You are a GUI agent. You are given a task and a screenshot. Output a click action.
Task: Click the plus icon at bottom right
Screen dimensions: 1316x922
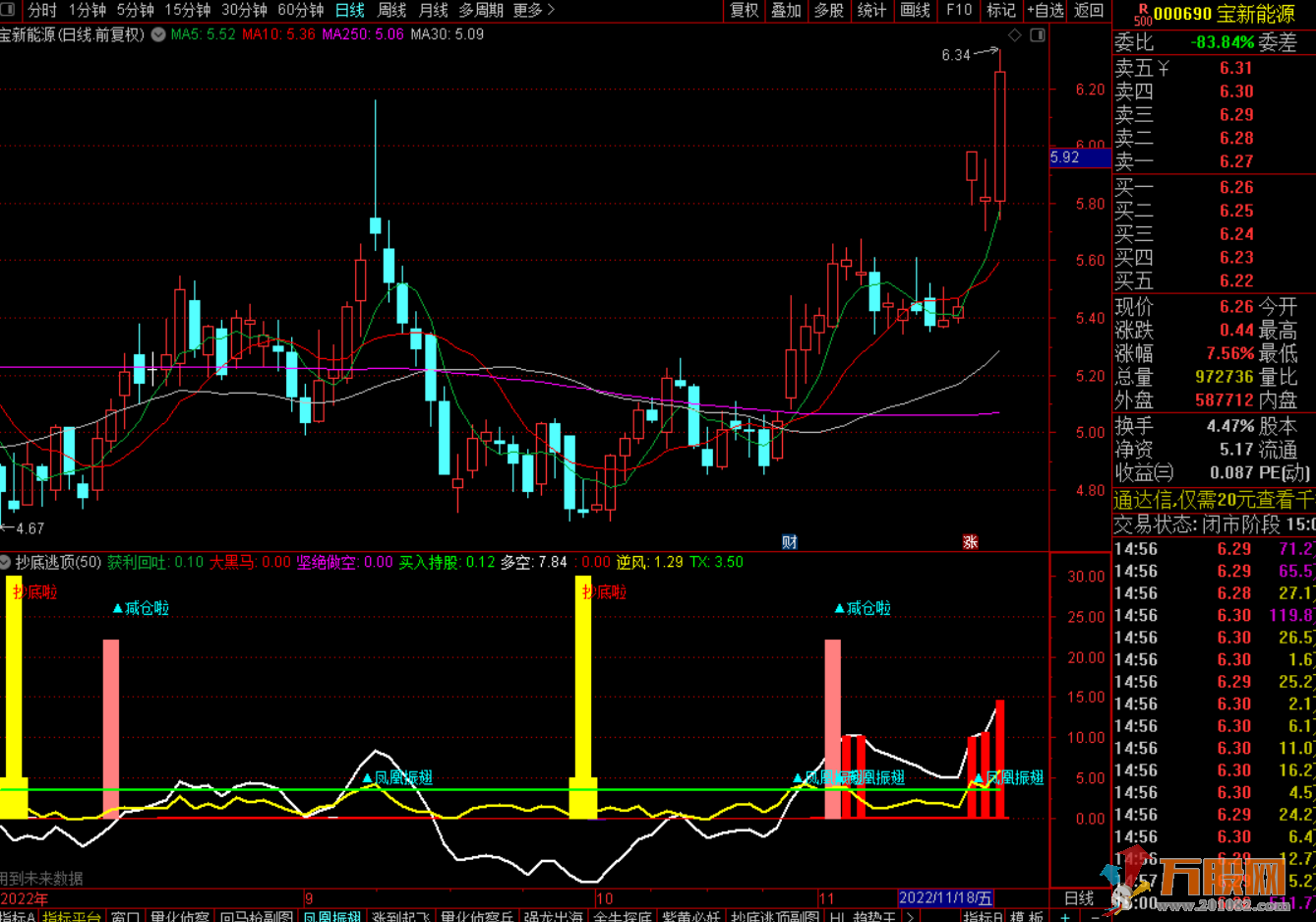1065,916
